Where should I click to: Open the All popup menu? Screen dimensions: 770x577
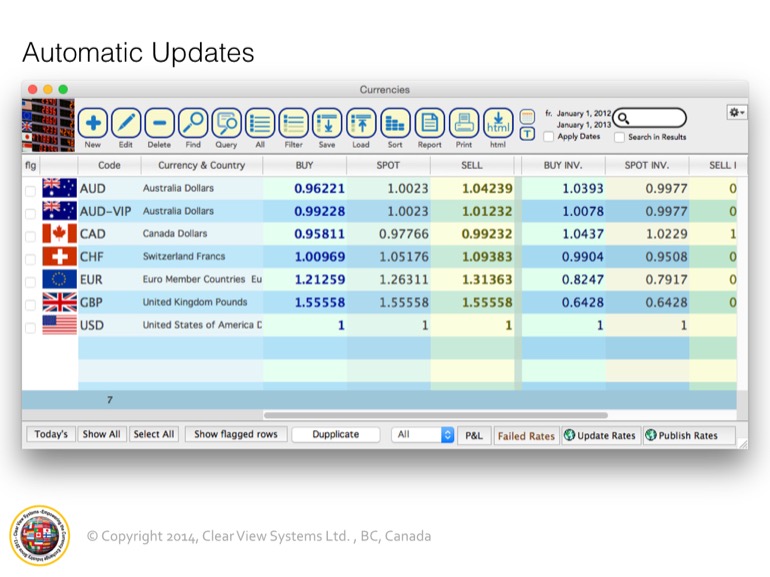click(423, 435)
